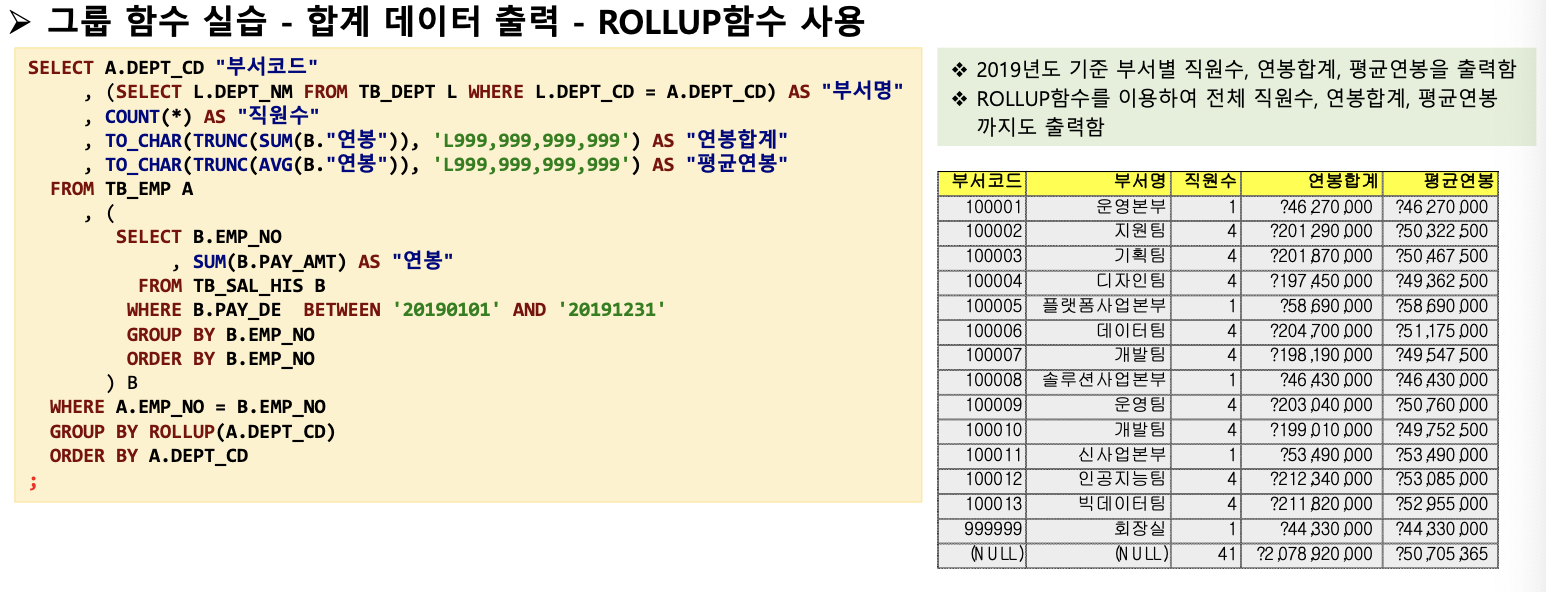Click the 빅데이터팀 department name cell
Image resolution: width=1546 pixels, height=592 pixels.
(1098, 504)
